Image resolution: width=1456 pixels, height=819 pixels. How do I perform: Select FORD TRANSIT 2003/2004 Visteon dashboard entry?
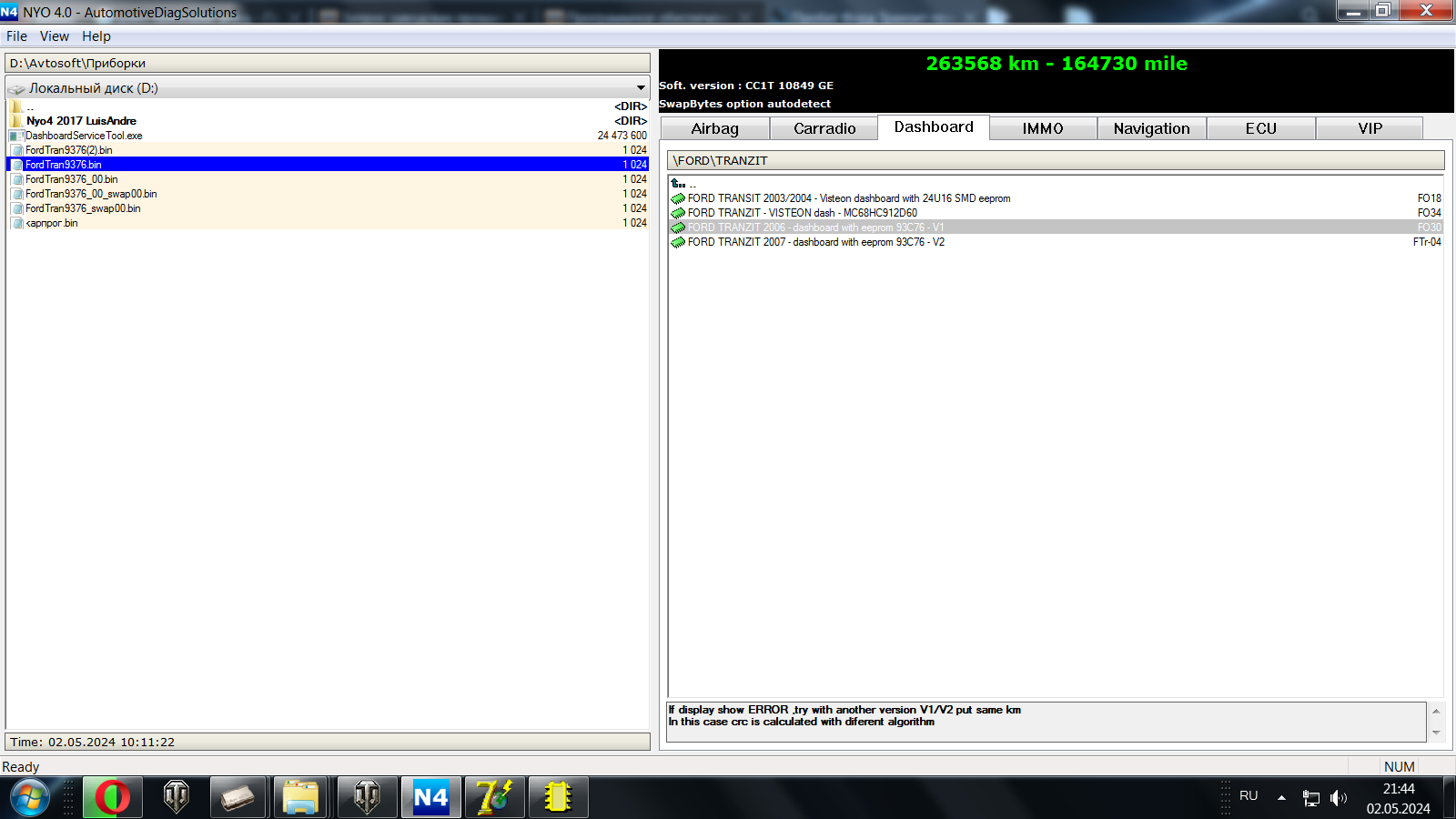pos(848,198)
